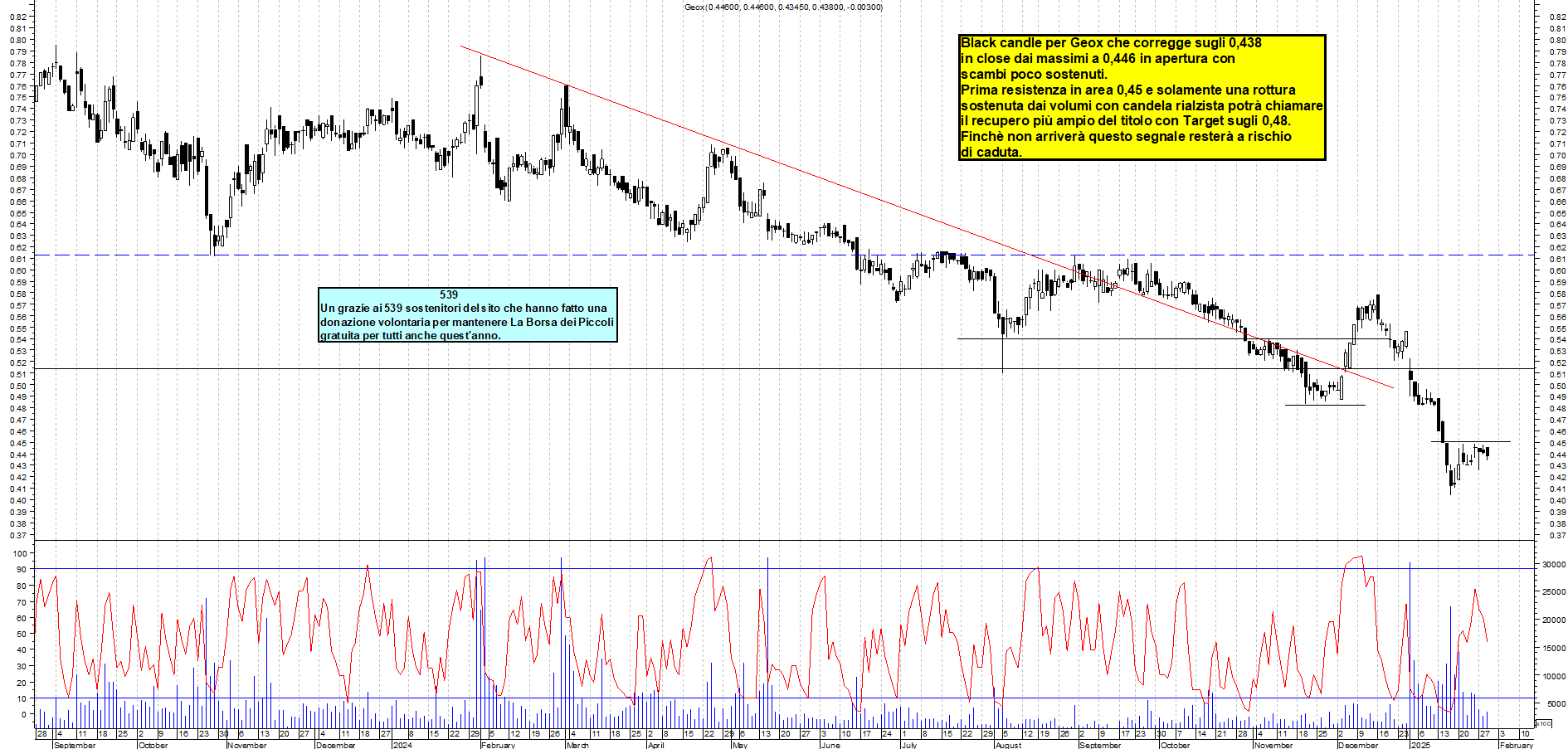Click the Geox chart title with OHLC values
Image resolution: width=1568 pixels, height=749 pixels.
coord(783,7)
